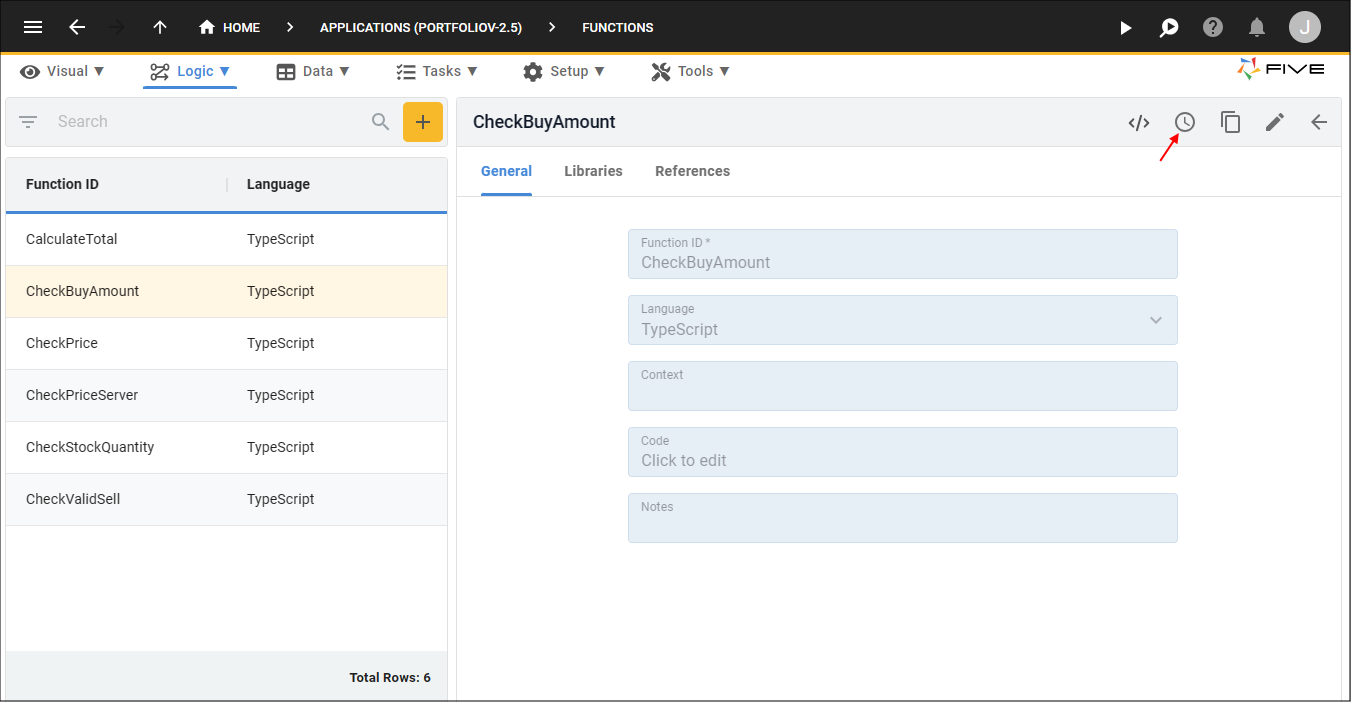The width and height of the screenshot is (1351, 702).
Task: Select the CheckValidSell function row
Action: (x=226, y=499)
